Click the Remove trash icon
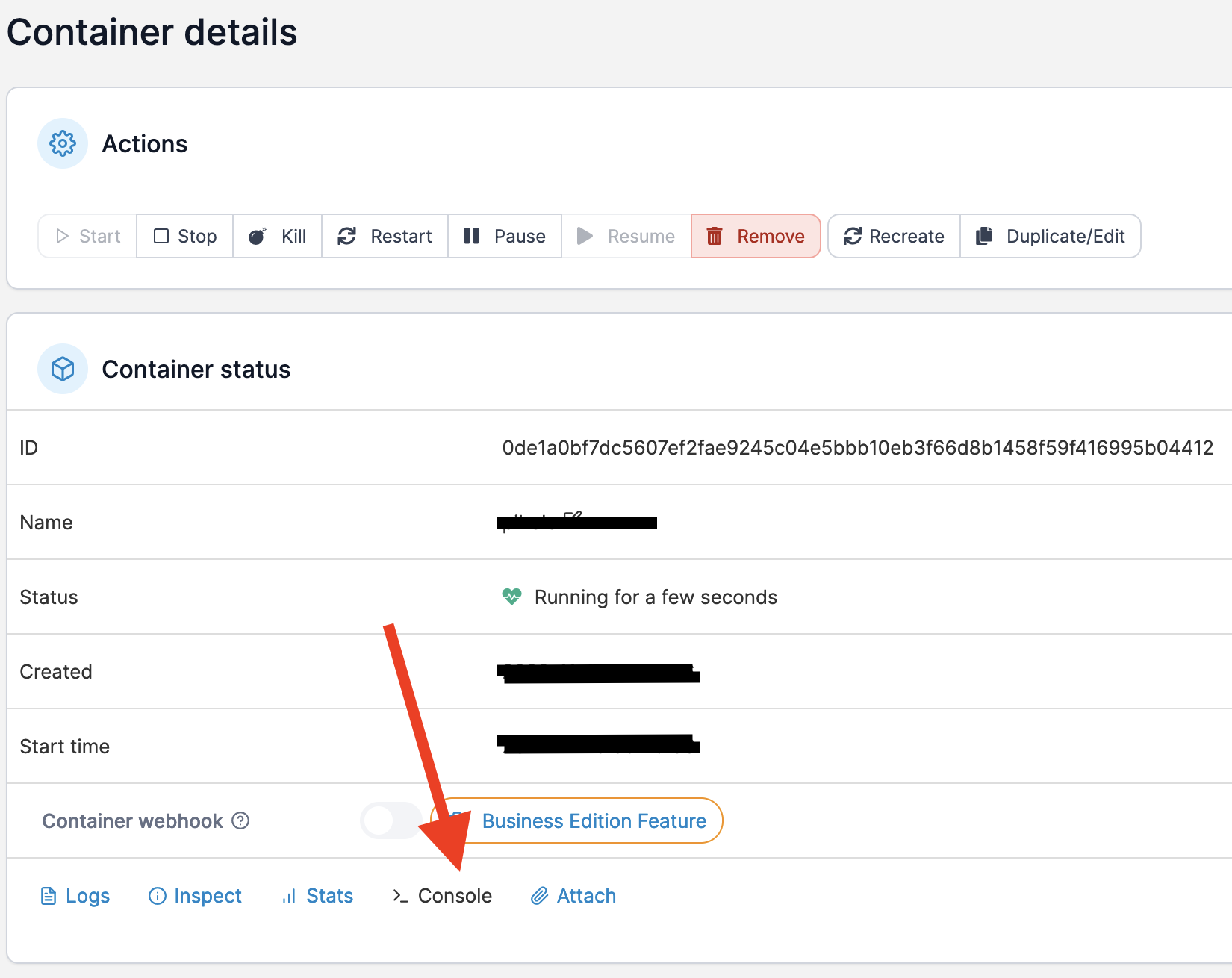 (x=715, y=236)
